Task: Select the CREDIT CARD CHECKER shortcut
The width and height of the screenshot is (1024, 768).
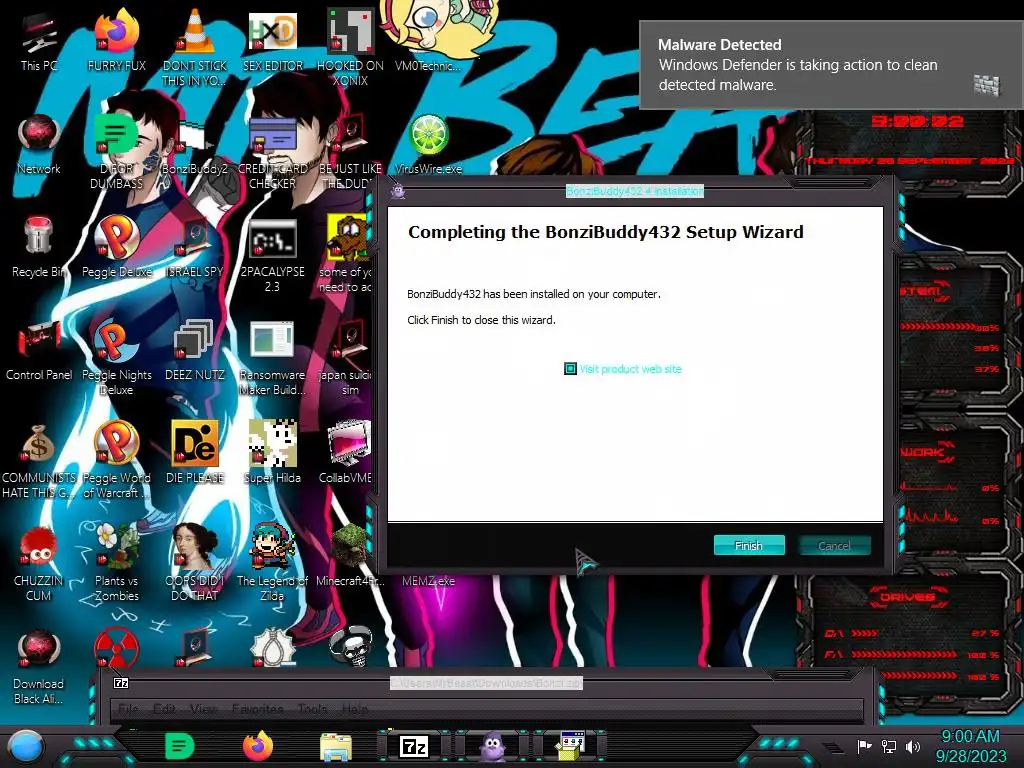Action: 273,152
